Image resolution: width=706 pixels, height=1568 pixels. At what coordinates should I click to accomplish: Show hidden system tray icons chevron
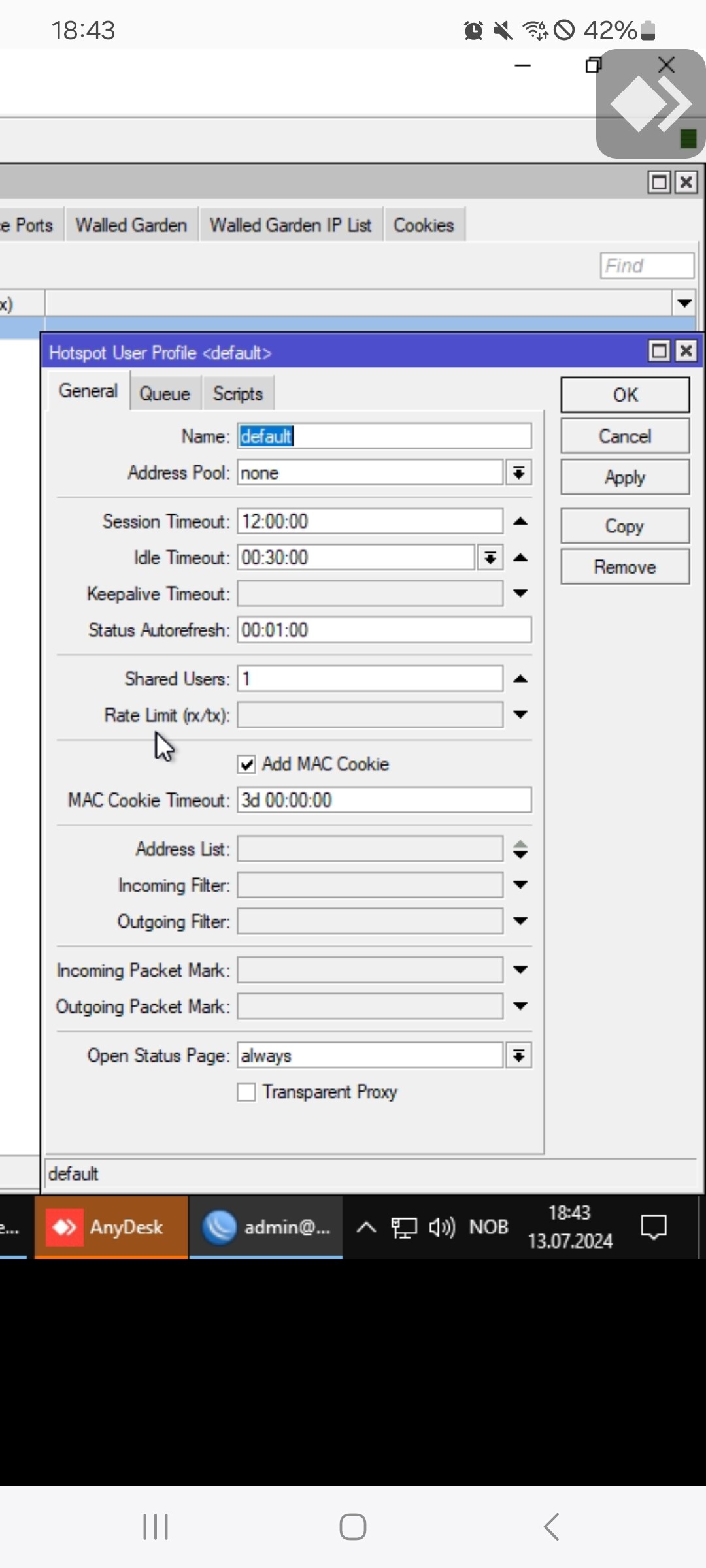pyautogui.click(x=366, y=1228)
